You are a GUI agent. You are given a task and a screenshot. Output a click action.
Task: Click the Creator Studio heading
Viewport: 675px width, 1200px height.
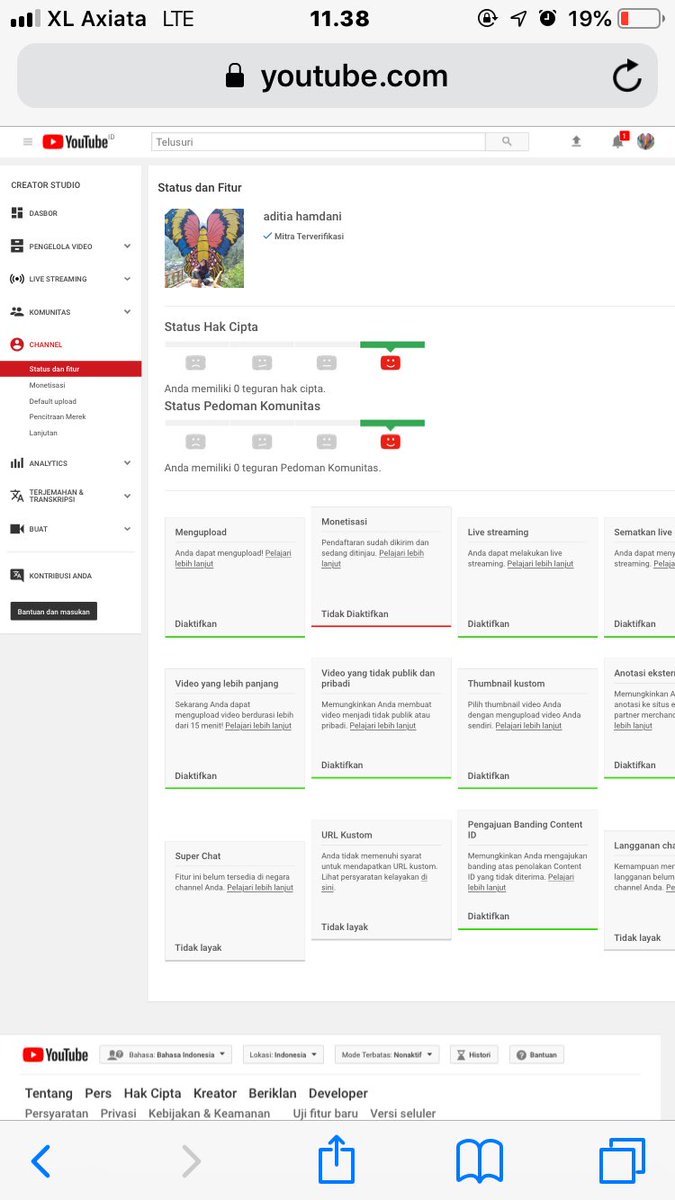(x=45, y=185)
